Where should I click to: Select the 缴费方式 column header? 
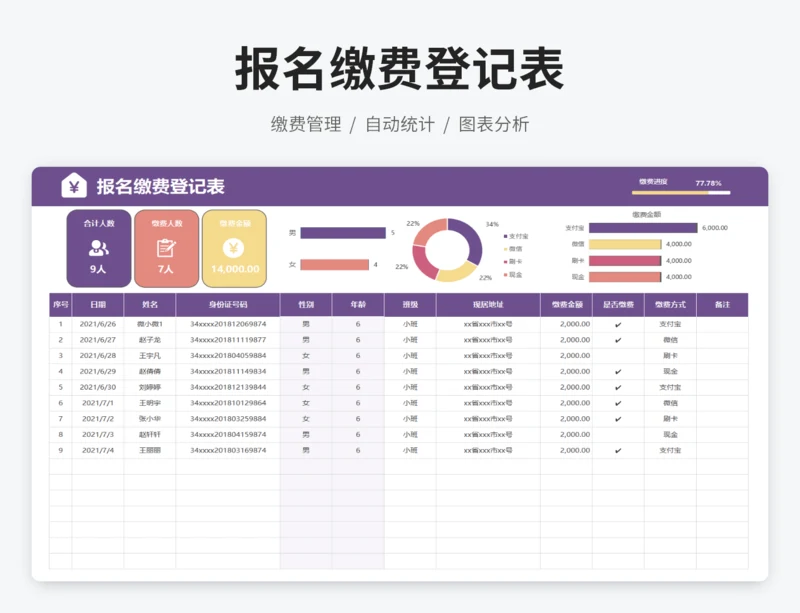coord(670,304)
